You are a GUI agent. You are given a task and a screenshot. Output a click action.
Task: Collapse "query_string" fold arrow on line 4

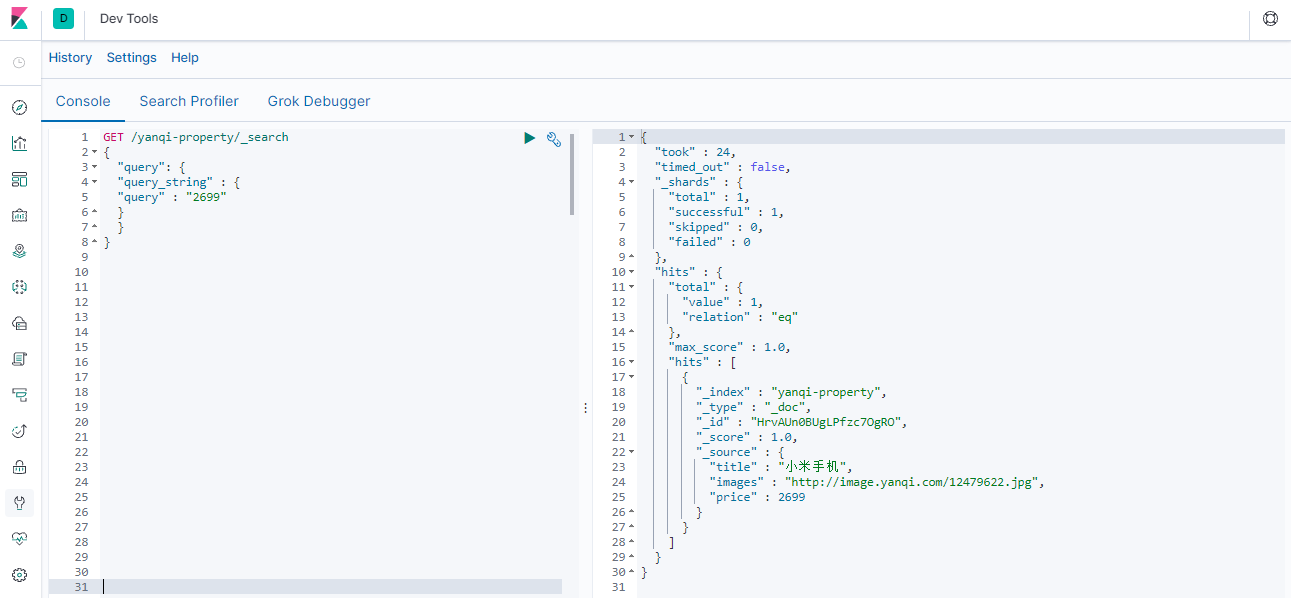(x=94, y=182)
